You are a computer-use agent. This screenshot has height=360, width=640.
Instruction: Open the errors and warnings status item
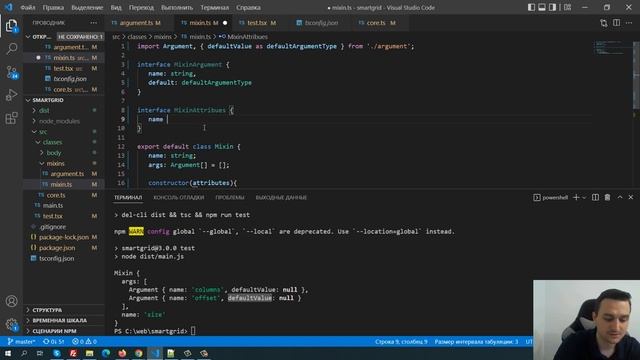pyautogui.click(x=84, y=341)
